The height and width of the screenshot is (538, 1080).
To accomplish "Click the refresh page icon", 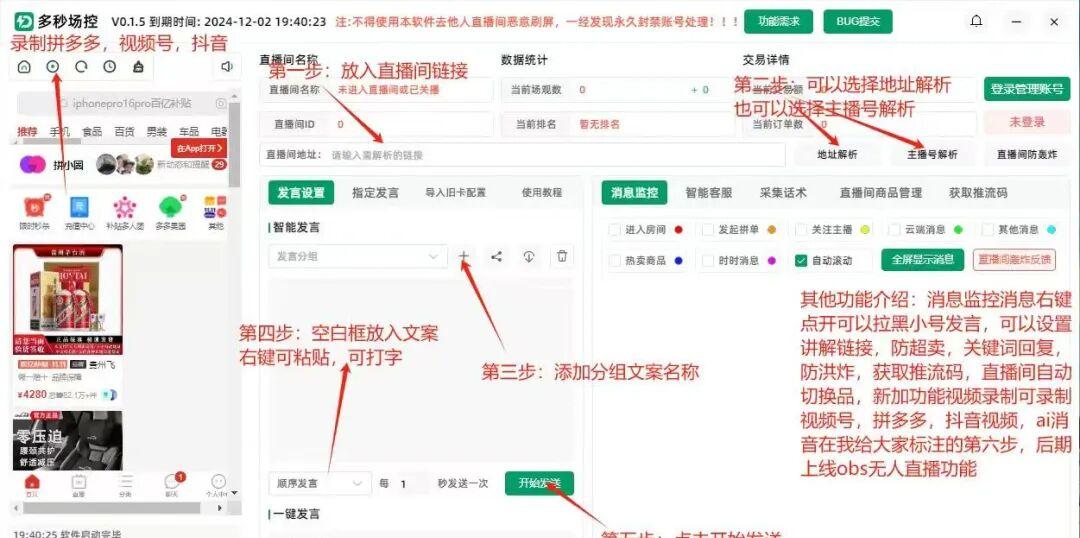I will pyautogui.click(x=81, y=67).
